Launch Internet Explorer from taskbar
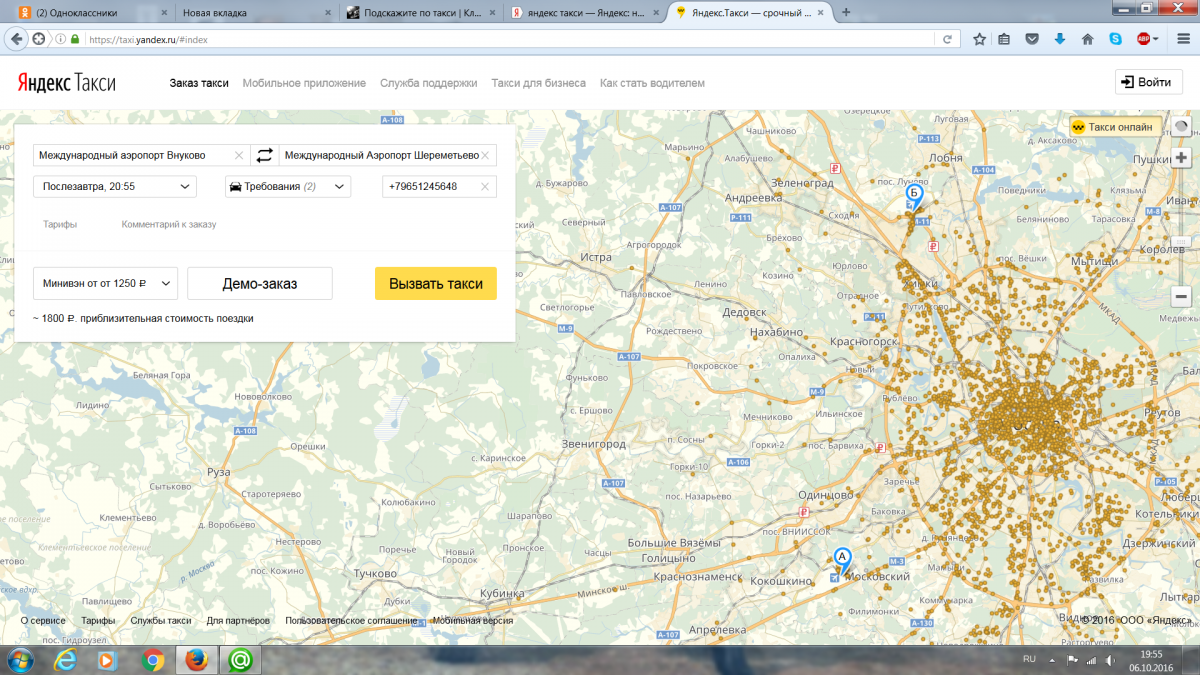The width and height of the screenshot is (1200, 675). 66,660
